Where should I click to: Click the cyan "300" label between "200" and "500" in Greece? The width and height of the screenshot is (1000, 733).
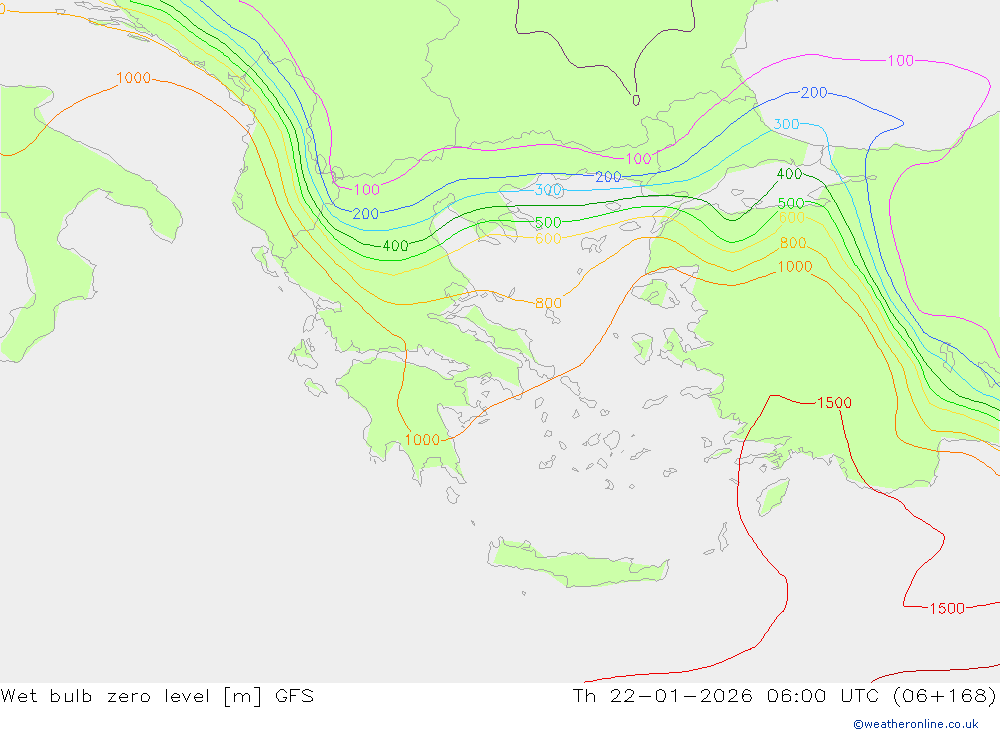[x=548, y=189]
